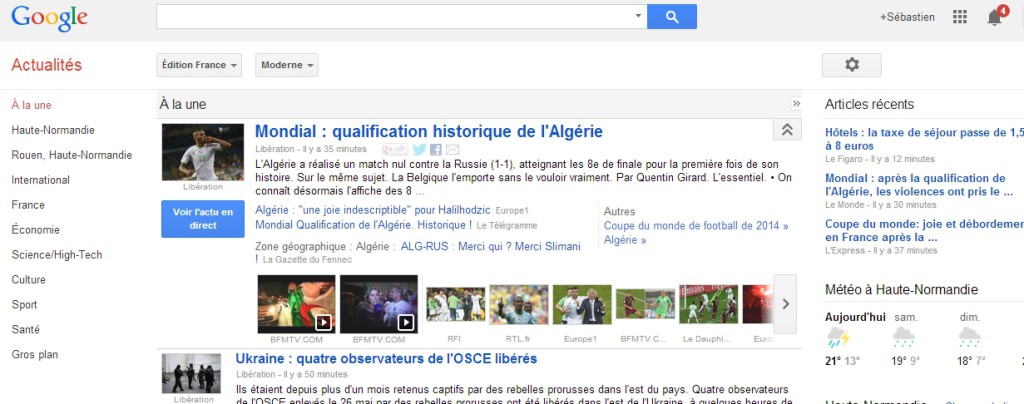Open the notifications bell

tap(995, 17)
